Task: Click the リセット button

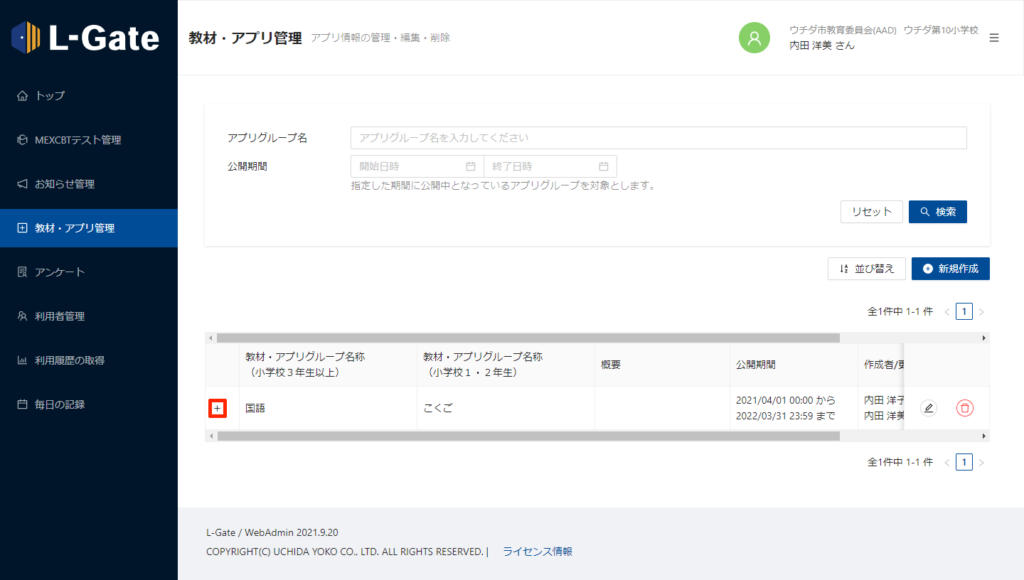Action: tap(871, 212)
